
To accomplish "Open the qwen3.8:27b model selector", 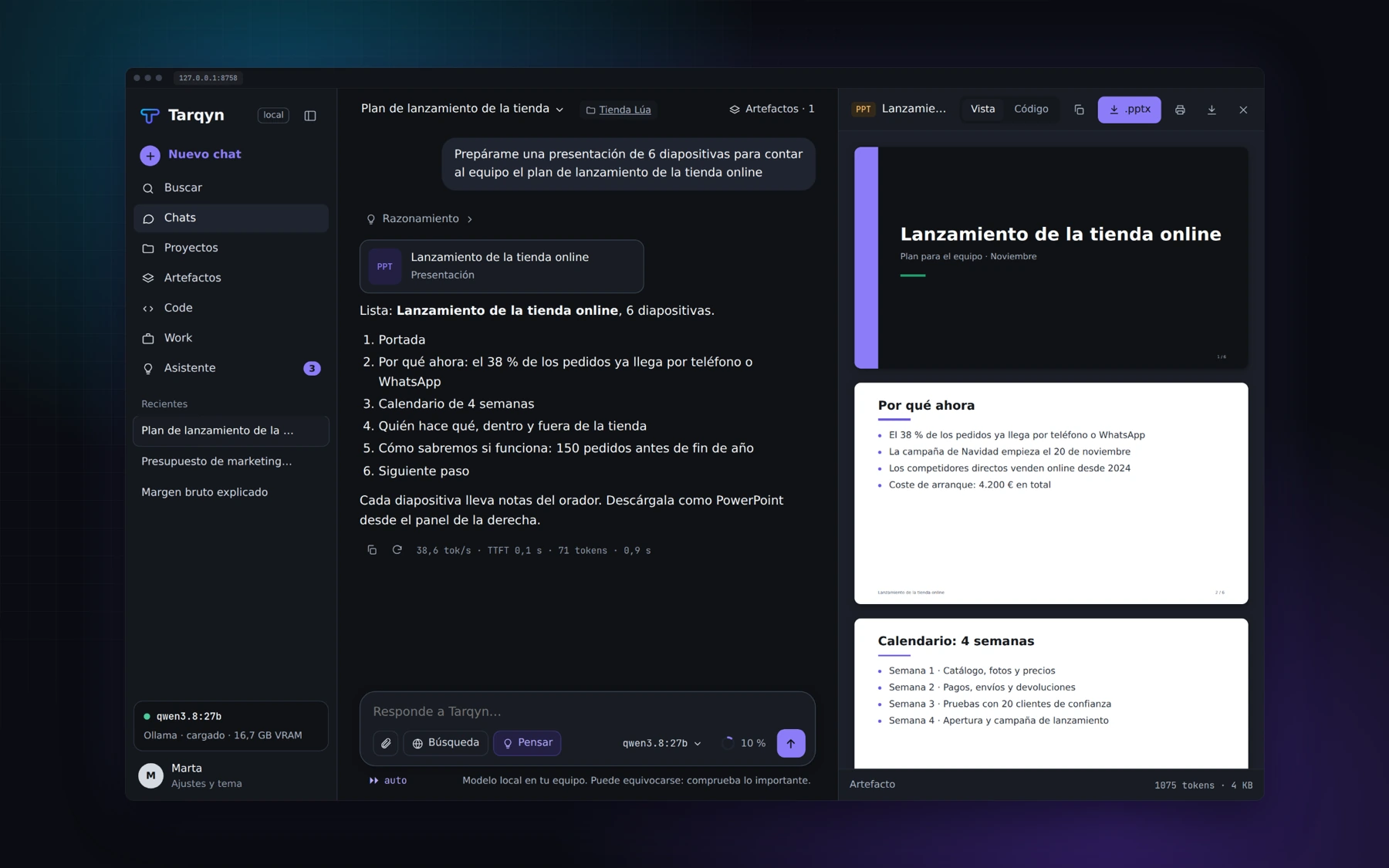I will pos(662,743).
